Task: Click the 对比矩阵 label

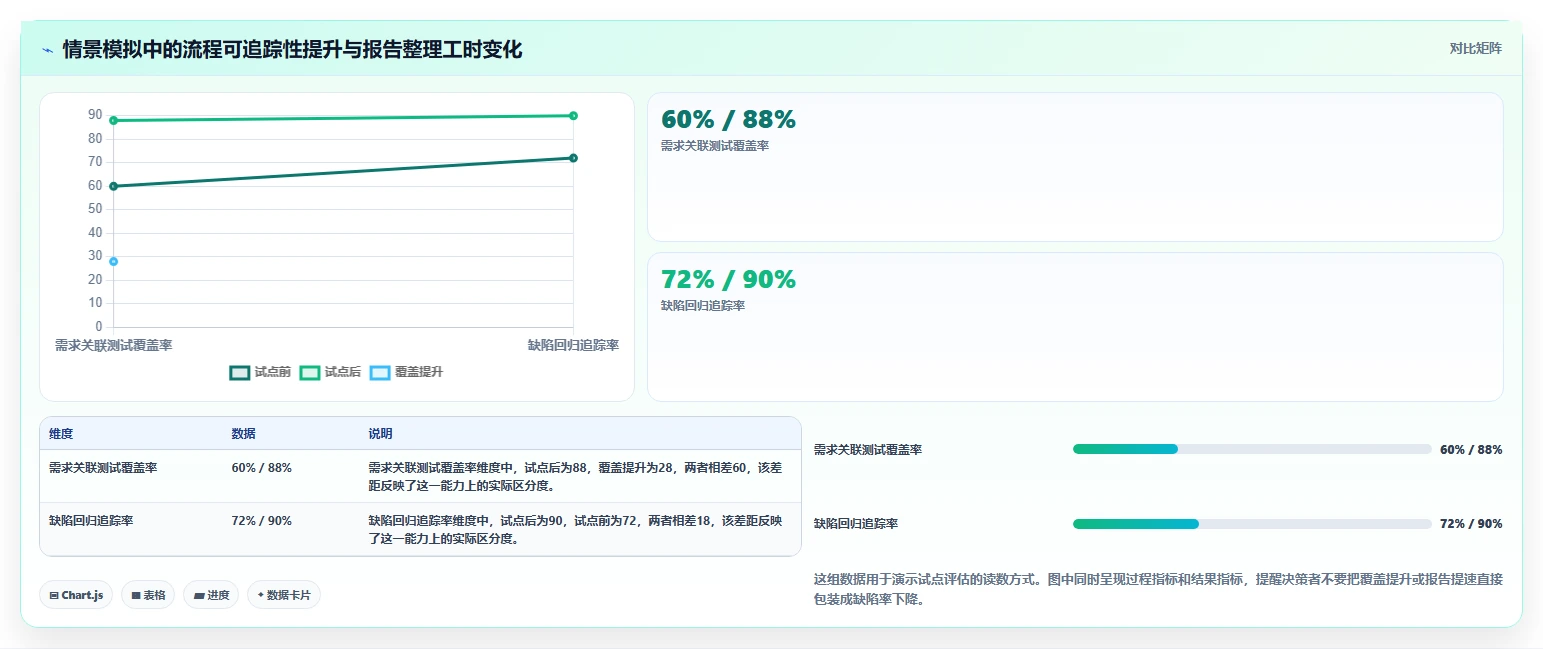Action: coord(1476,49)
